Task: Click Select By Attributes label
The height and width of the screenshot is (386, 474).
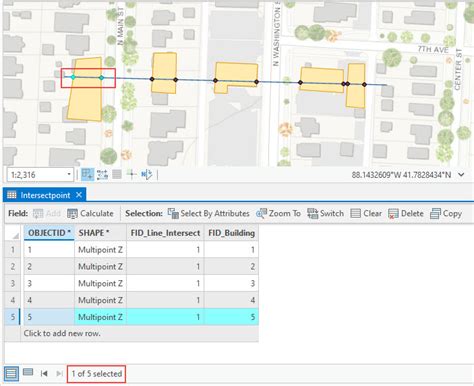Action: 215,213
